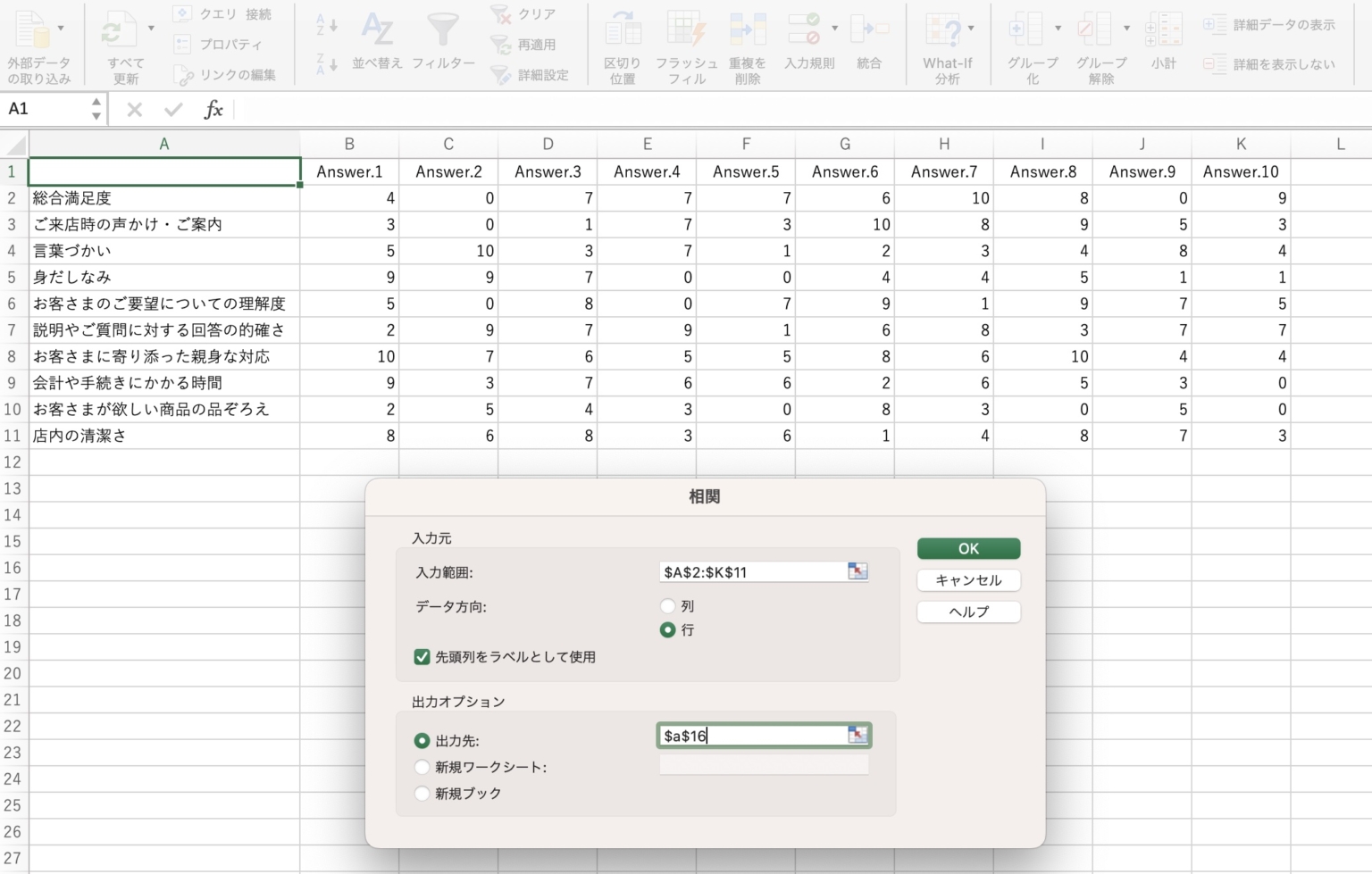Click the 入力範囲 text field
1372x874 pixels.
pyautogui.click(x=750, y=572)
